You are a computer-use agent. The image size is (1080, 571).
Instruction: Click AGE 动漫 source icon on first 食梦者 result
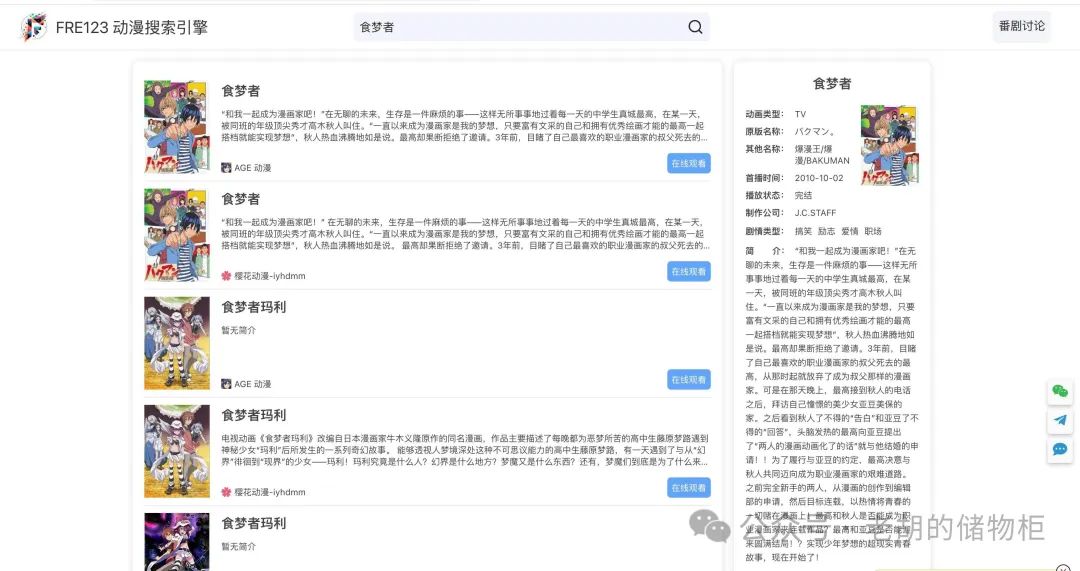click(x=226, y=167)
